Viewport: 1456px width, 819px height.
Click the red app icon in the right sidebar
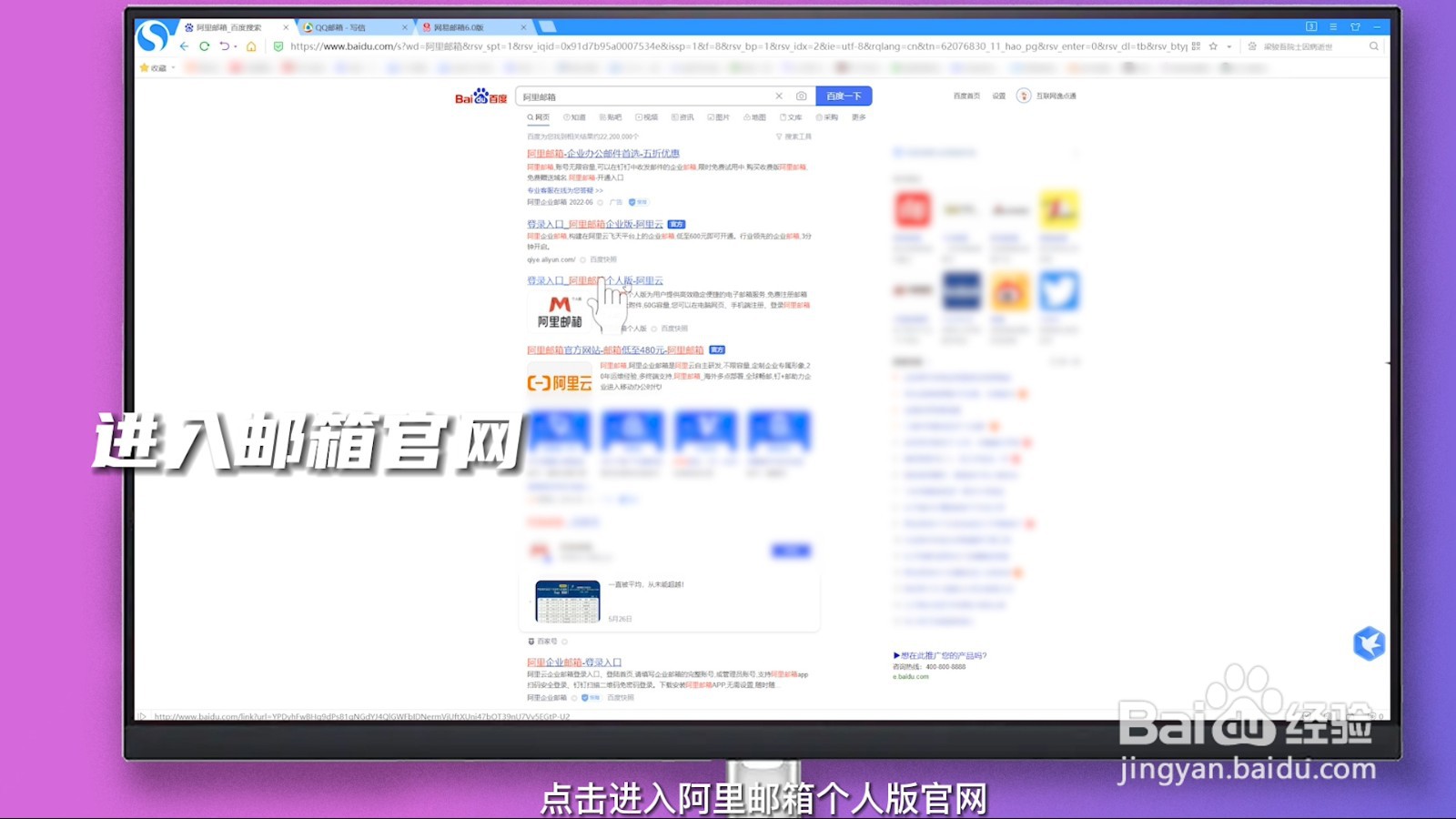[x=913, y=210]
